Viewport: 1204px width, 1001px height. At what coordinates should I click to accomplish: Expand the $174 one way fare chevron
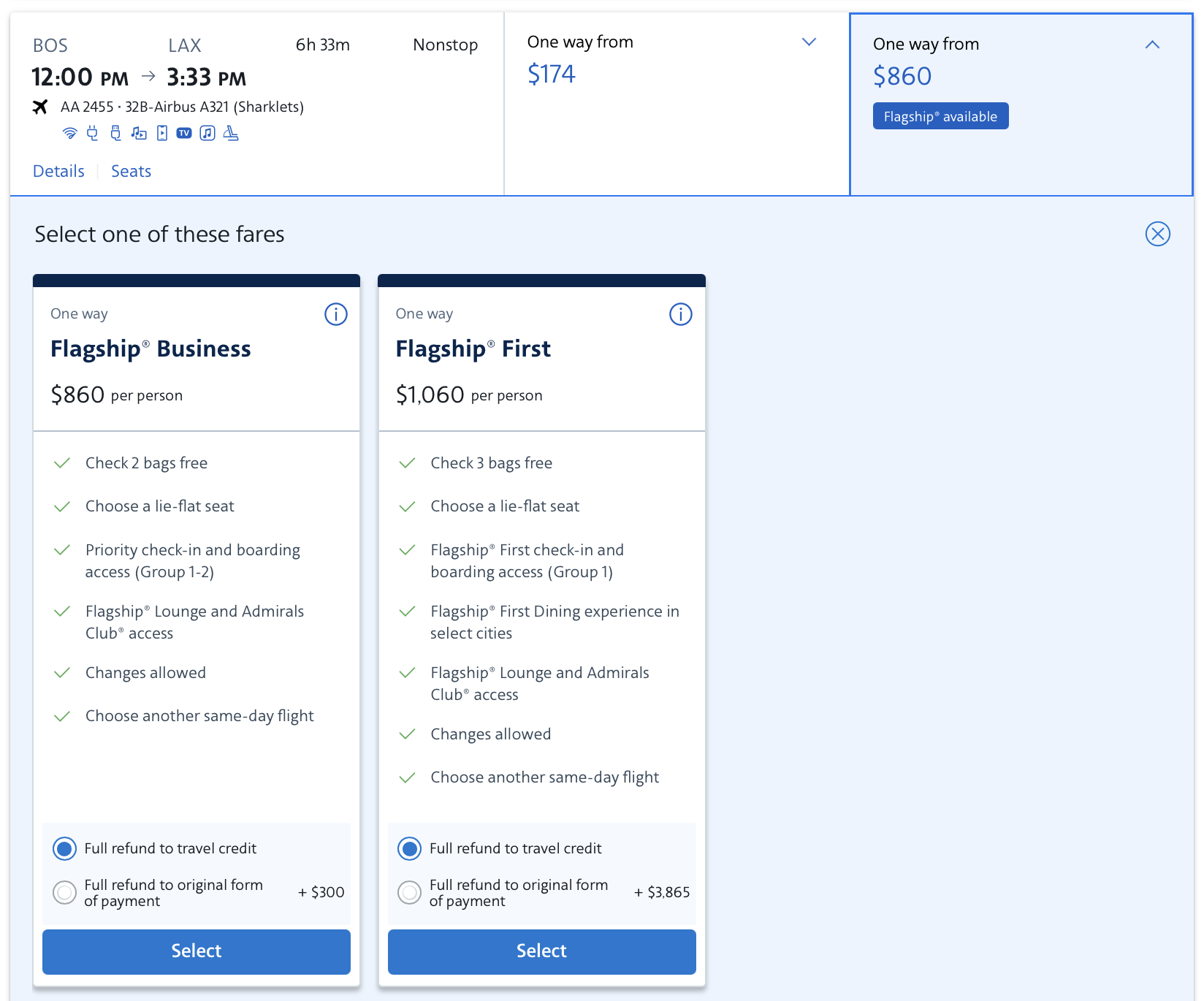(809, 42)
